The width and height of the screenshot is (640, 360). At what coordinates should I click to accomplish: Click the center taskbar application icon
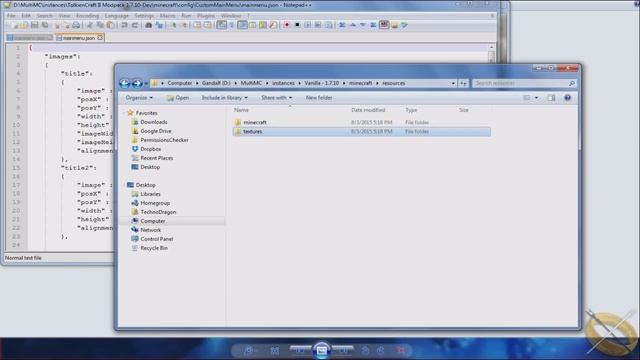pos(322,350)
